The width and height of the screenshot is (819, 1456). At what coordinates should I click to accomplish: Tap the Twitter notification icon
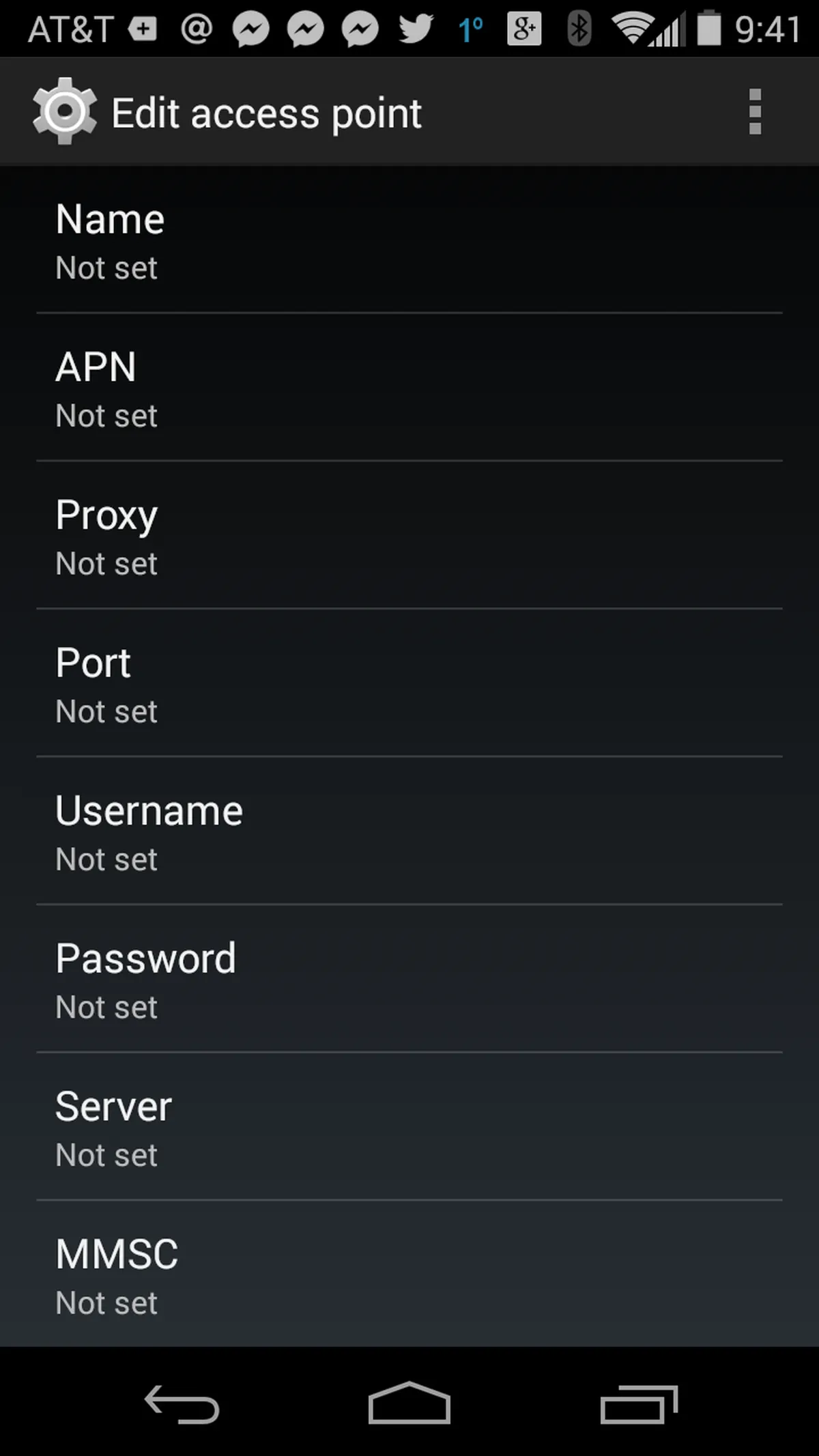pyautogui.click(x=416, y=29)
